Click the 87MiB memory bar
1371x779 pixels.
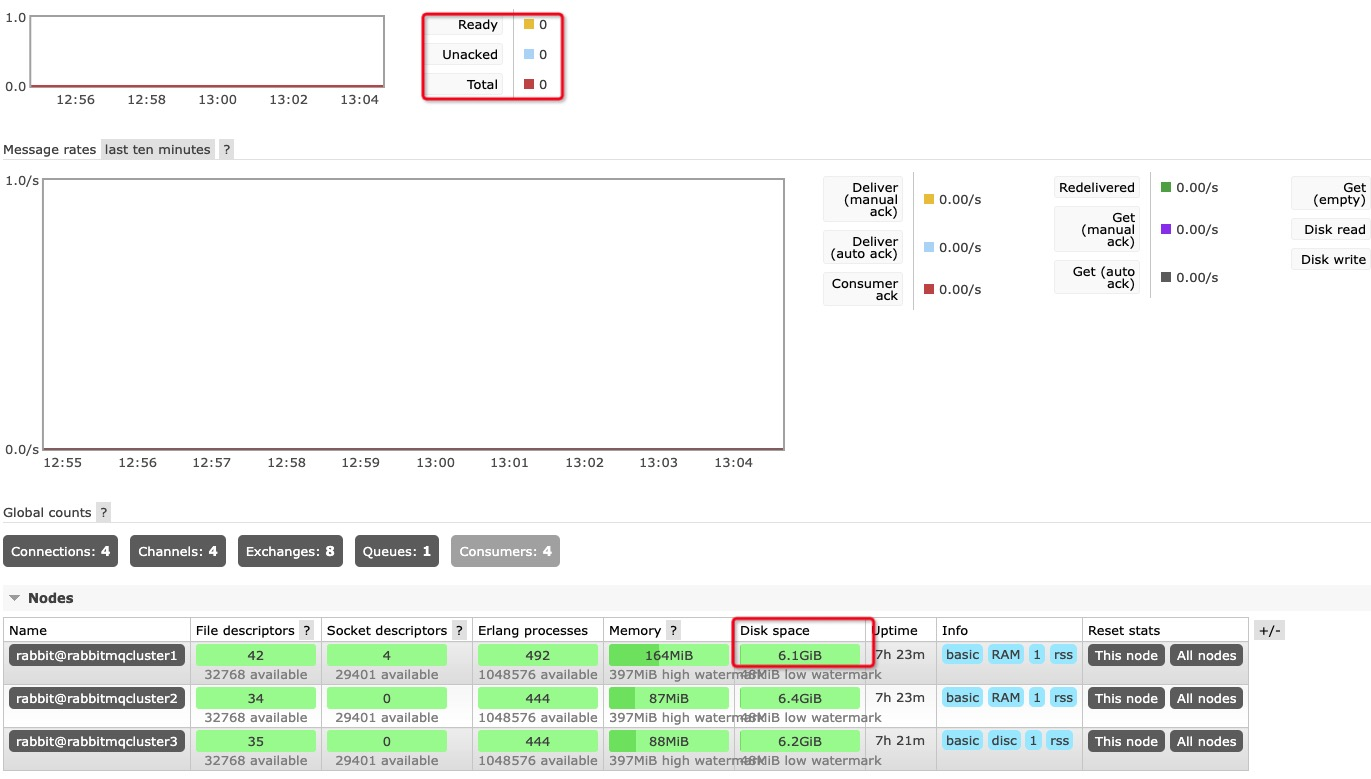[669, 699]
